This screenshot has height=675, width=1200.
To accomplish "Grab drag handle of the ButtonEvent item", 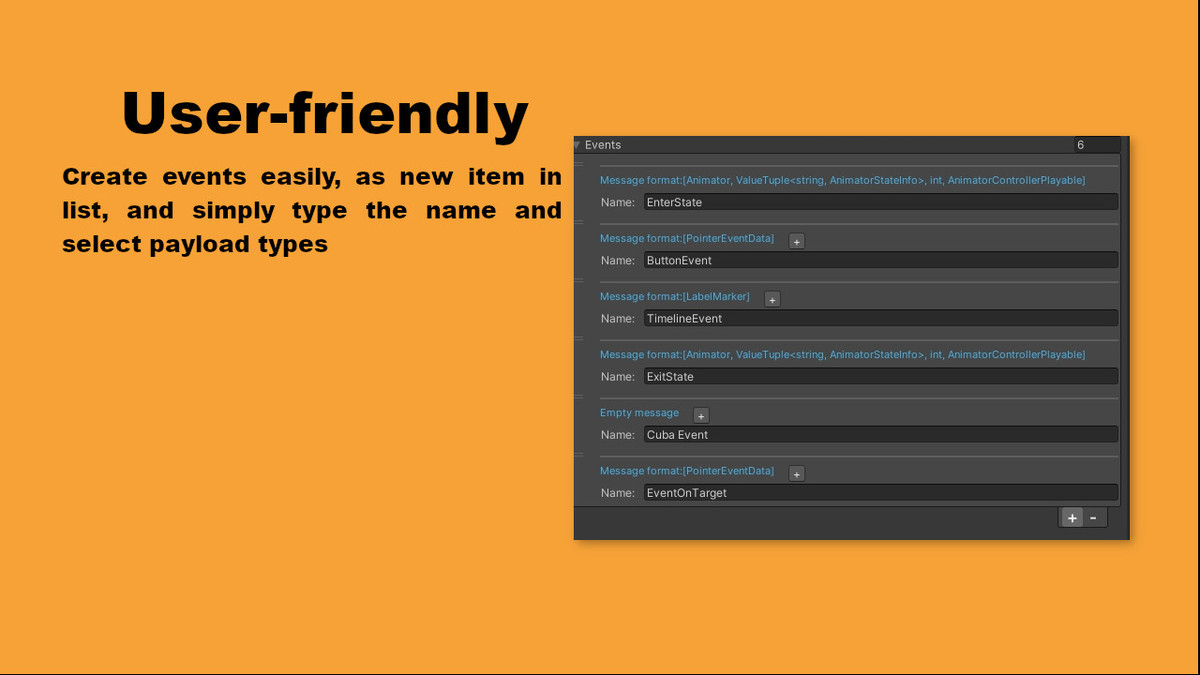I will tap(579, 222).
